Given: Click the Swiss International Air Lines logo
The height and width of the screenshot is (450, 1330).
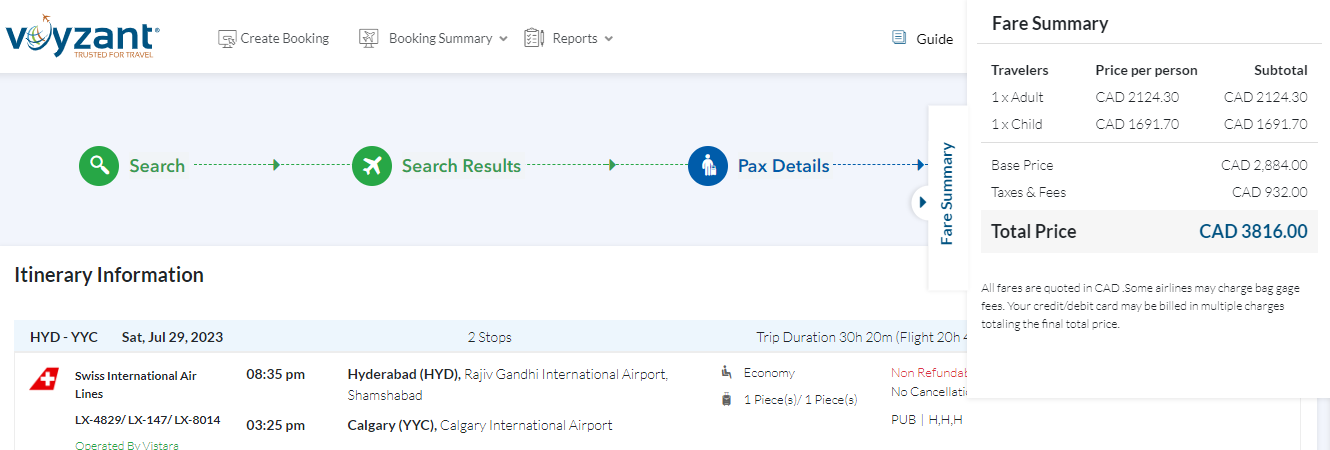Looking at the screenshot, I should click(44, 379).
